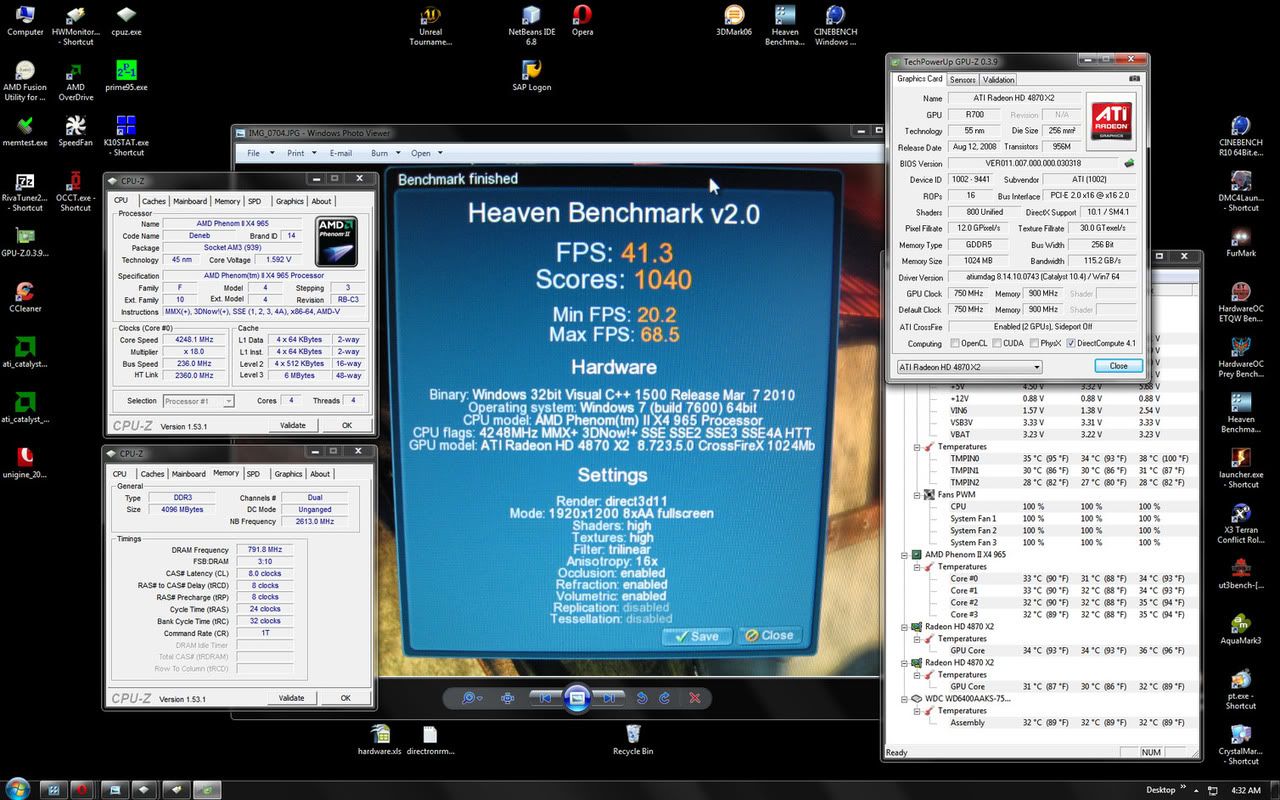Click Validate in the CPU-Z memory window
1280x800 pixels.
[291, 698]
